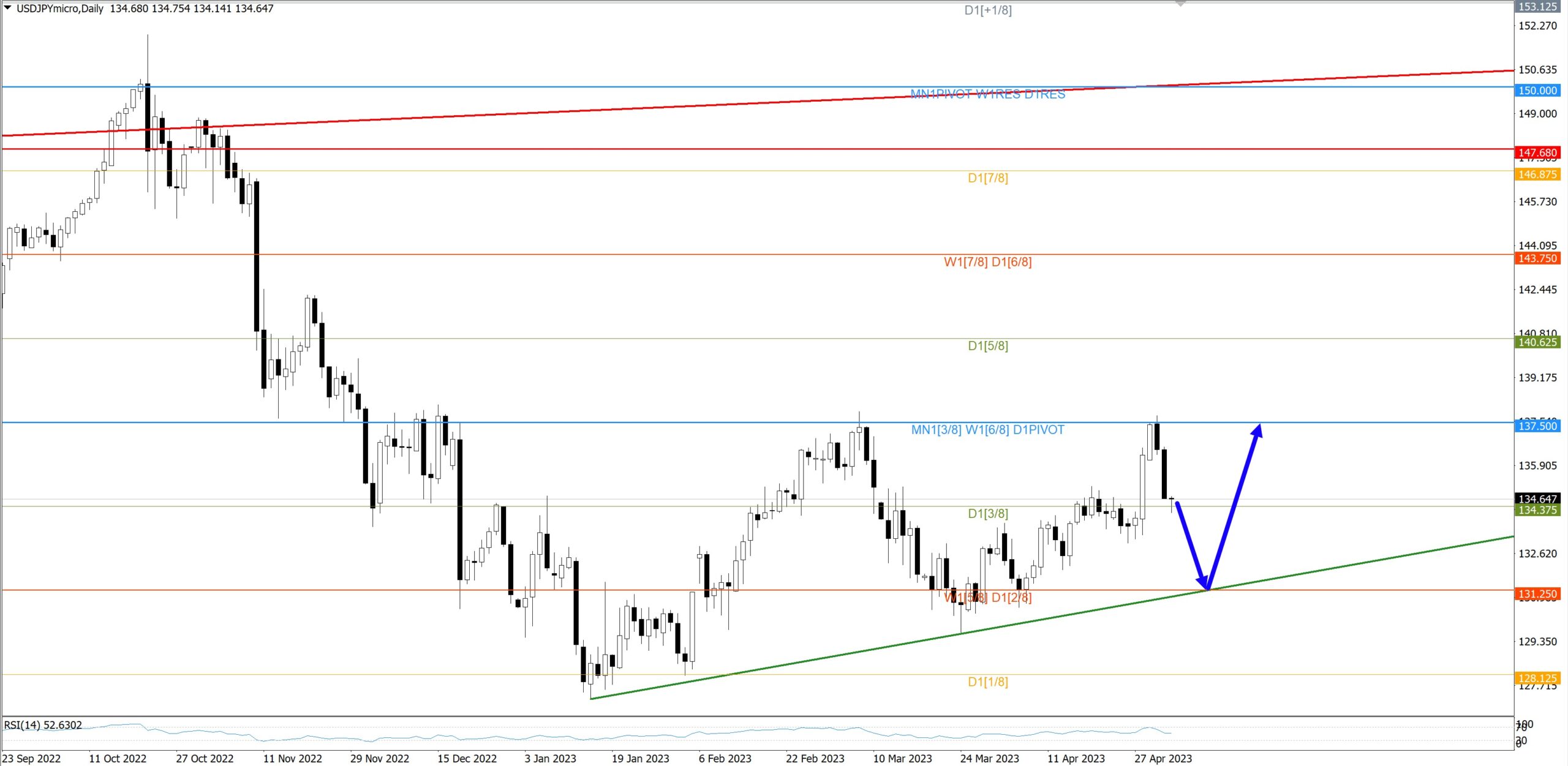
Task: Click the red 147.680 price label
Action: click(1537, 152)
